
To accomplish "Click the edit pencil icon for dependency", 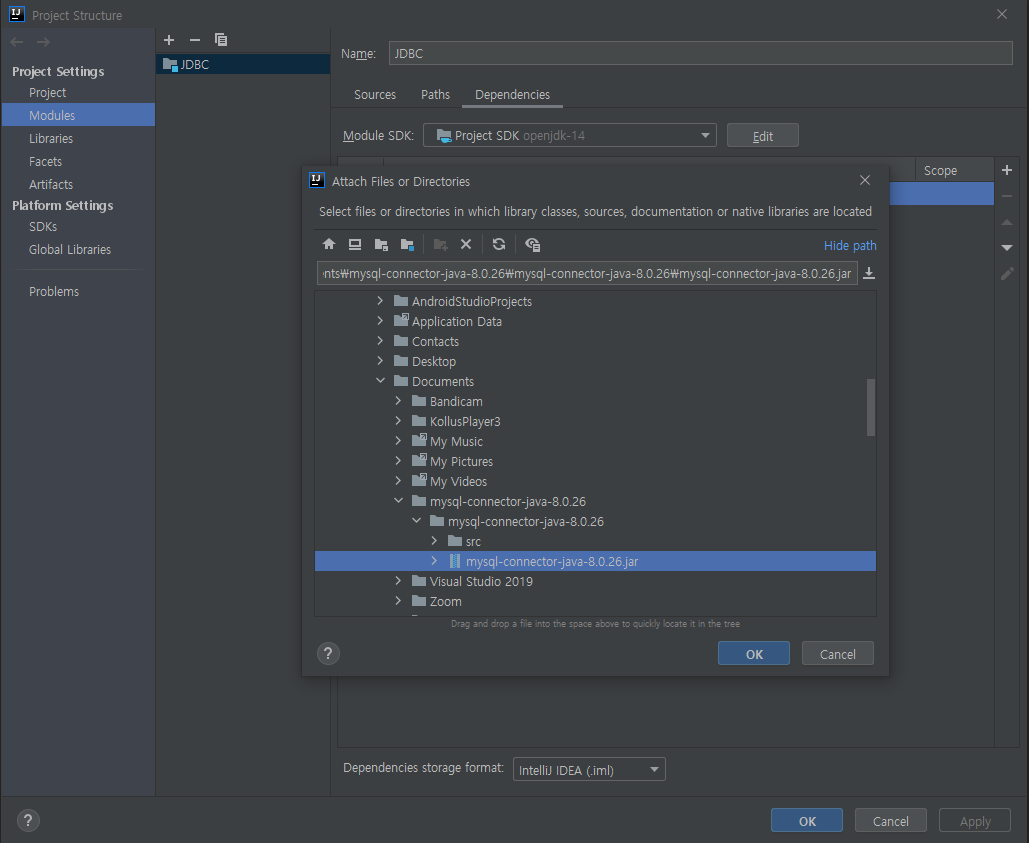I will (x=1007, y=273).
